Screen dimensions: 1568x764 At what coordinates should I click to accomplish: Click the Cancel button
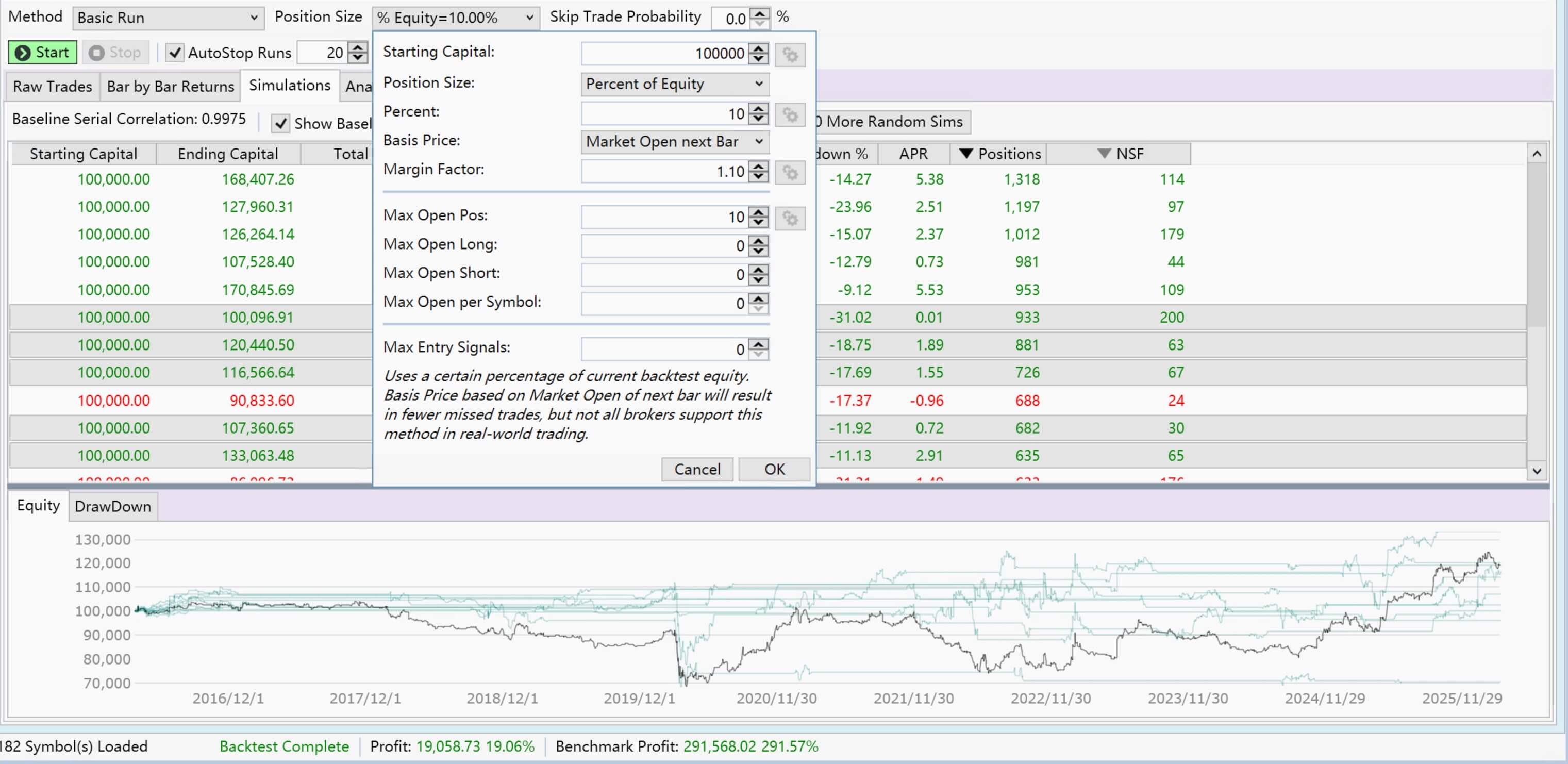click(697, 469)
